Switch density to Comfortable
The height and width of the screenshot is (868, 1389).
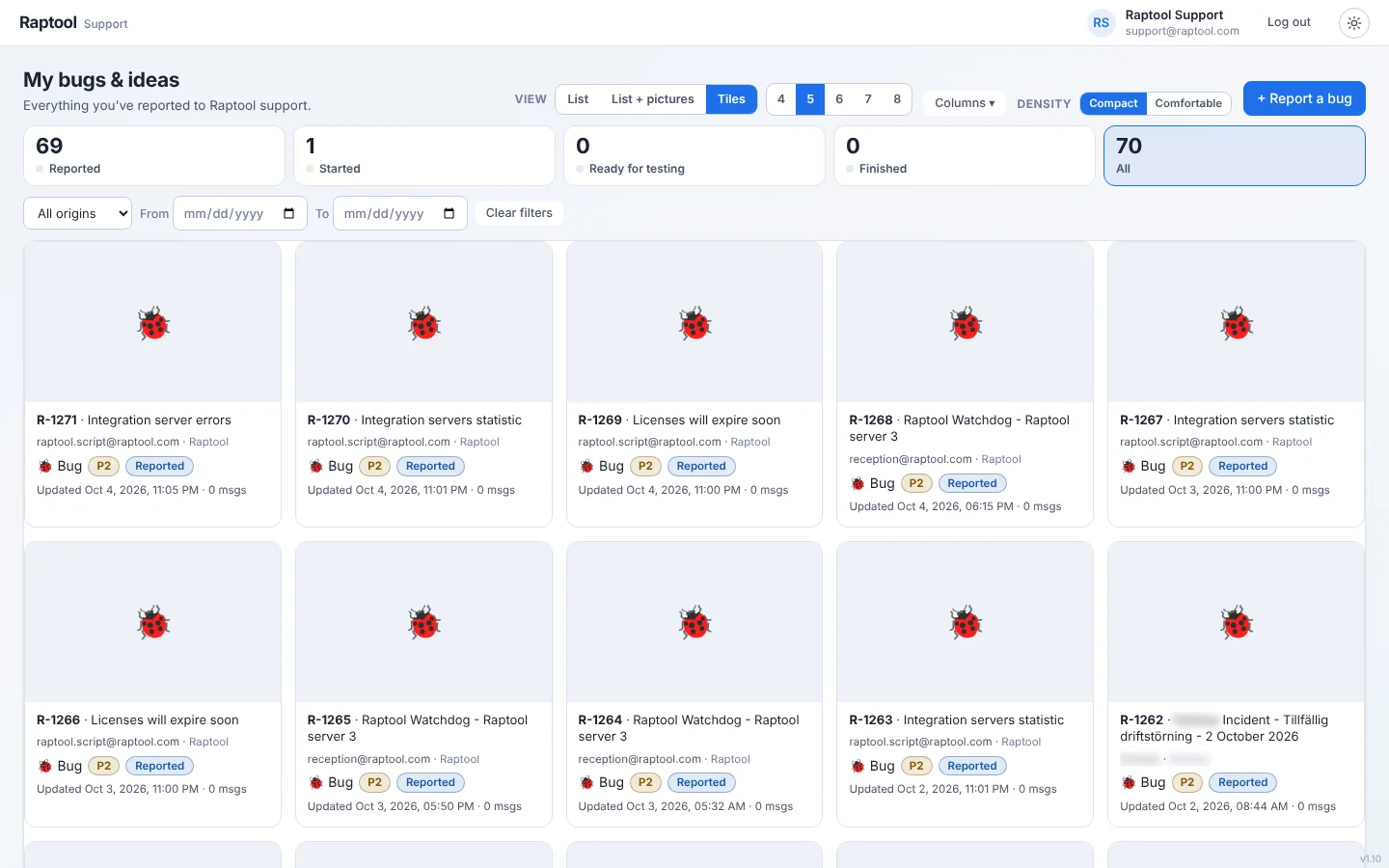[1188, 103]
